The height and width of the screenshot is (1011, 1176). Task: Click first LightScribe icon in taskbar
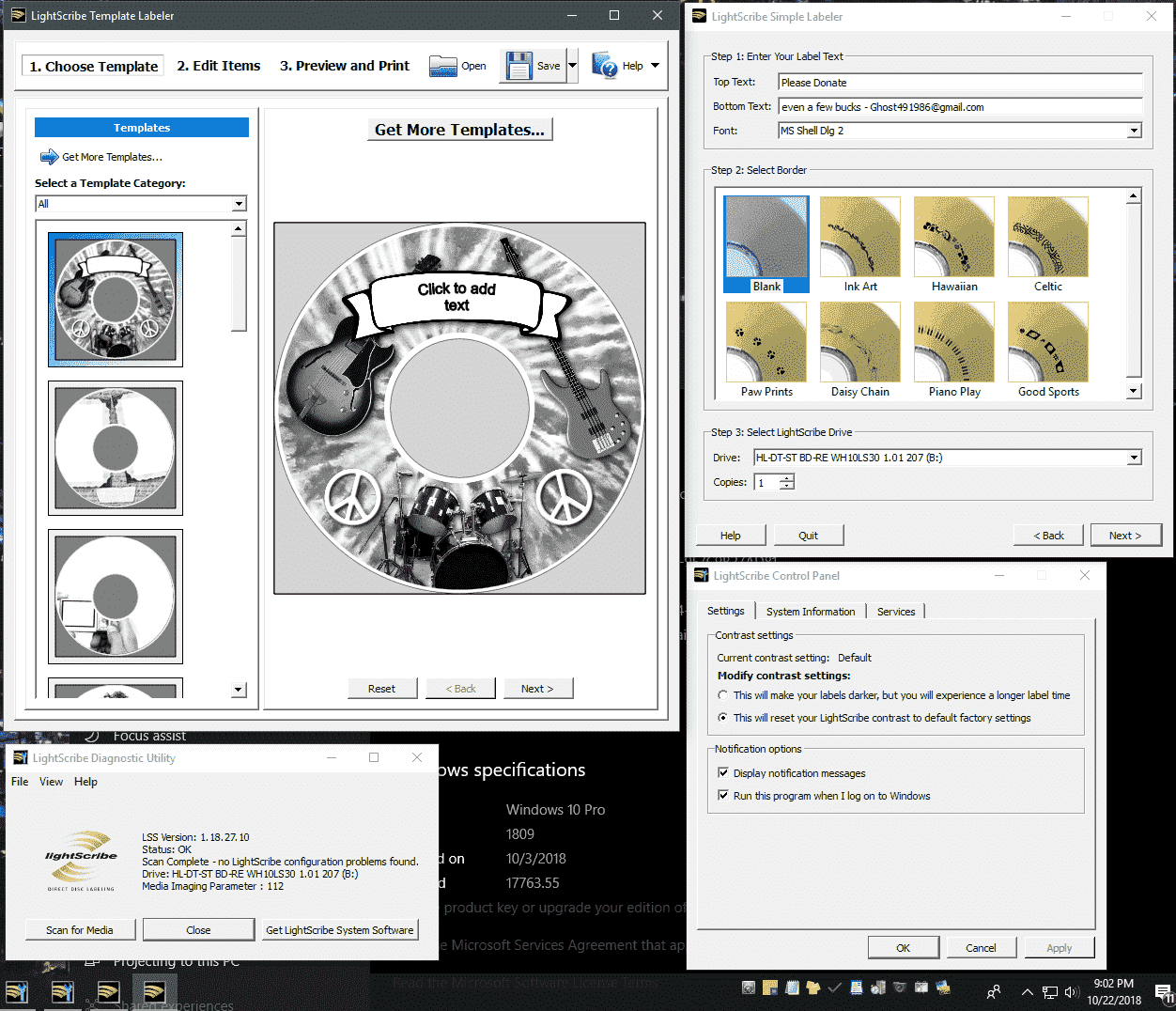tap(17, 991)
